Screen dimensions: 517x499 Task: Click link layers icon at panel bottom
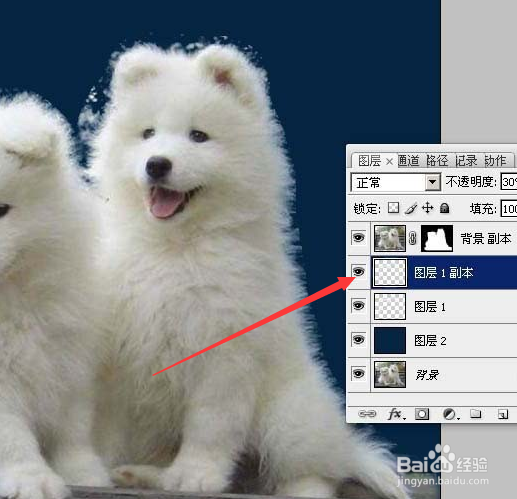tap(367, 414)
